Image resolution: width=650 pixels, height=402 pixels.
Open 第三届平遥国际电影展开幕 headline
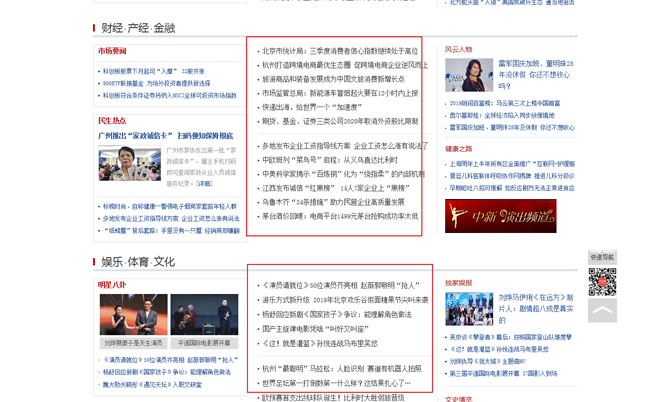click(x=504, y=373)
